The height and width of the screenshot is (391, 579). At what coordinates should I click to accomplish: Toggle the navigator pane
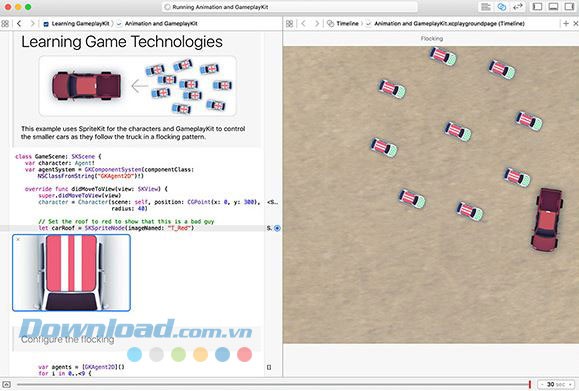click(x=537, y=7)
